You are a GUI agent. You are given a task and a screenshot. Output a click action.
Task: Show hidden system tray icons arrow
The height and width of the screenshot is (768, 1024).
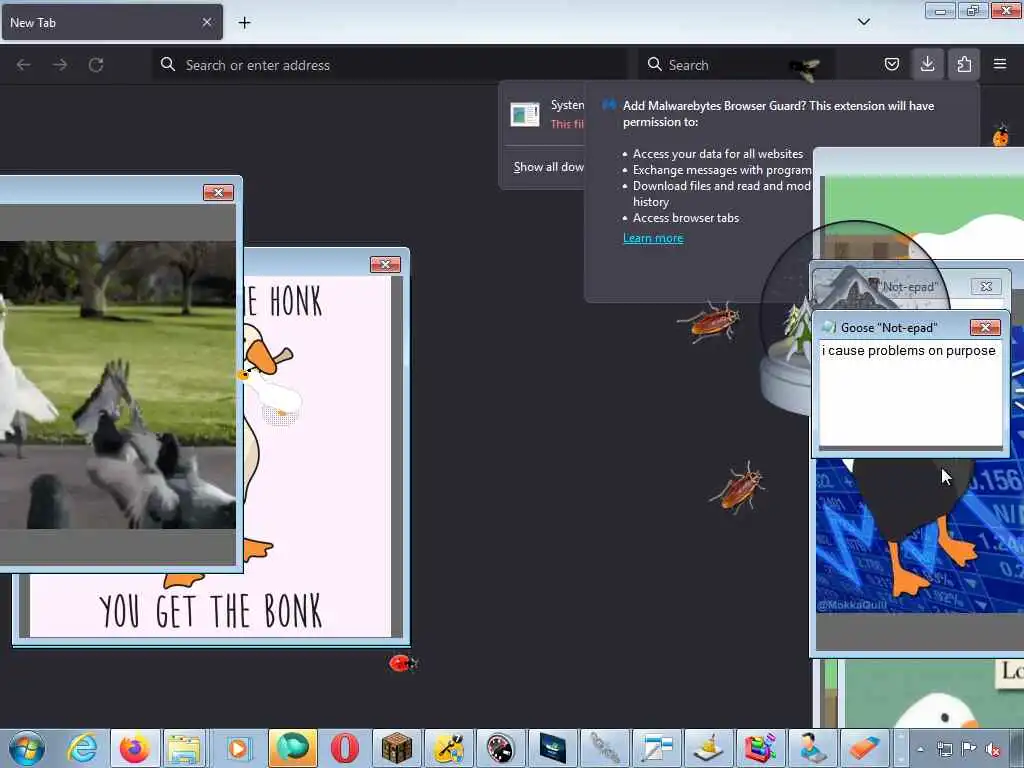[x=920, y=749]
